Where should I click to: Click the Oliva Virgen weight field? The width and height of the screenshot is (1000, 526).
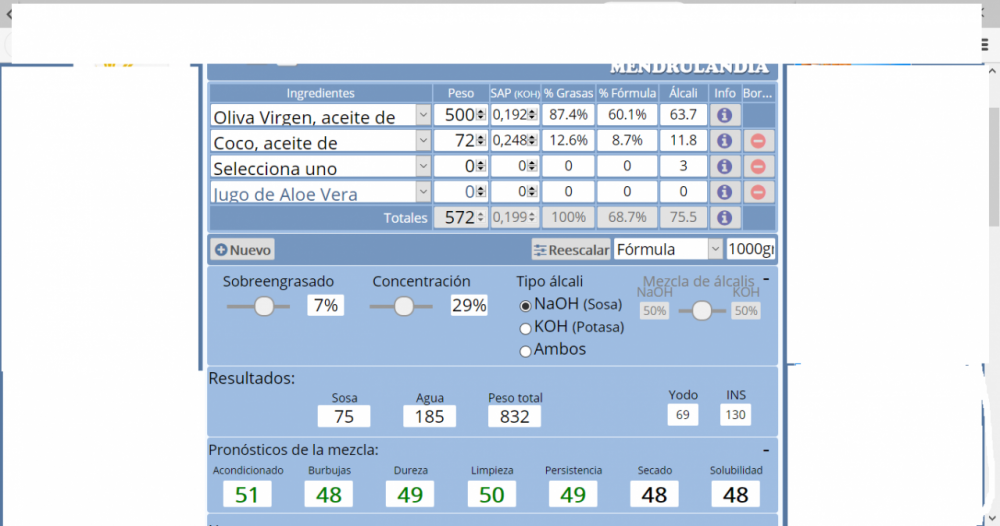[458, 115]
